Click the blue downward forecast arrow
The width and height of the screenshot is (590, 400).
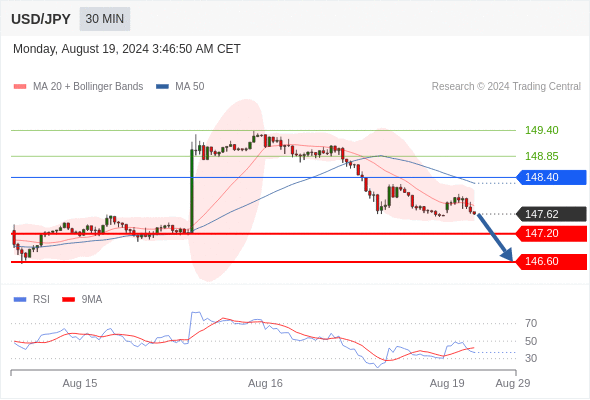coord(495,237)
